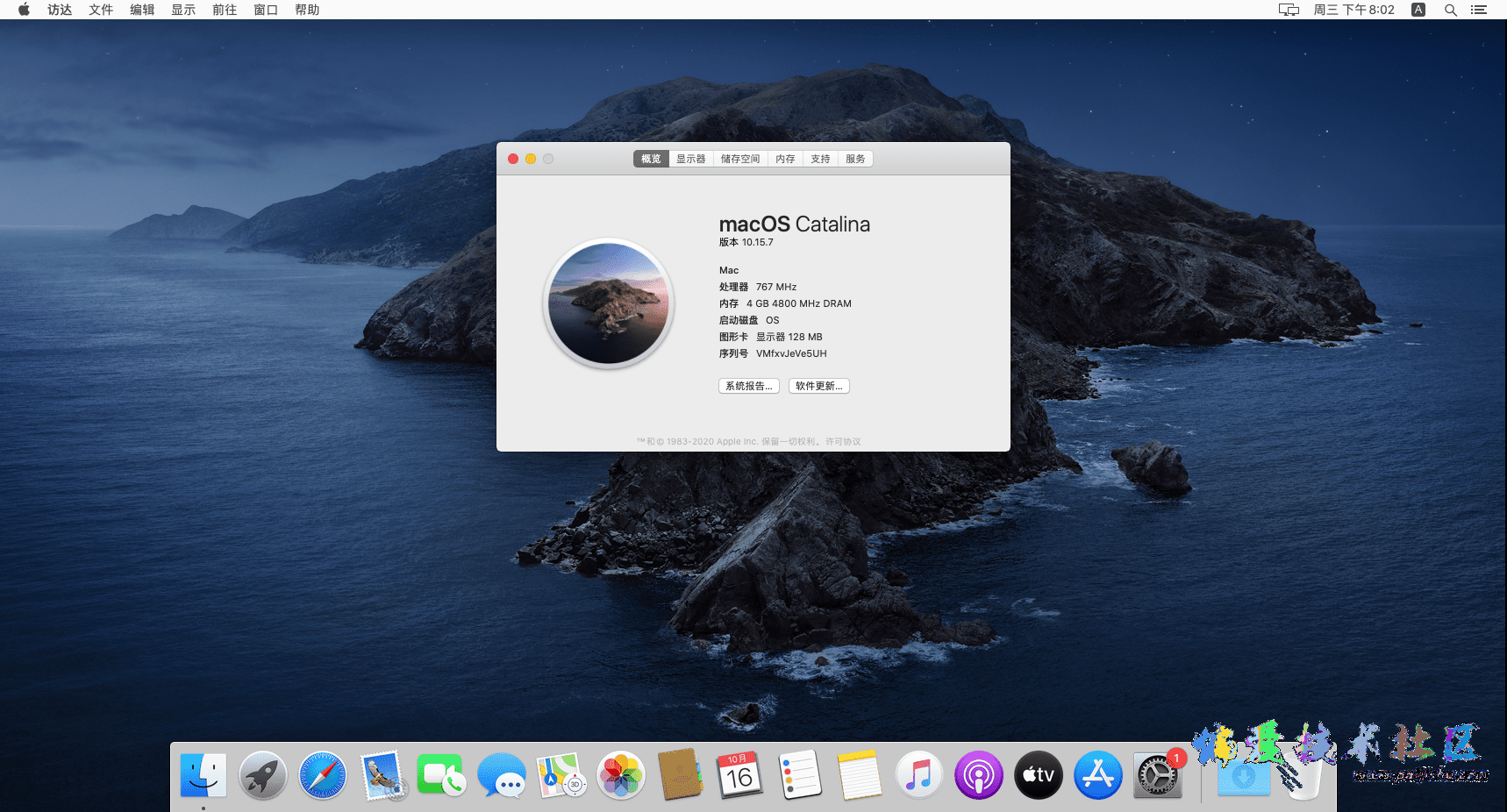Viewport: 1507px width, 812px height.
Task: Open the 前往 menu
Action: point(225,10)
